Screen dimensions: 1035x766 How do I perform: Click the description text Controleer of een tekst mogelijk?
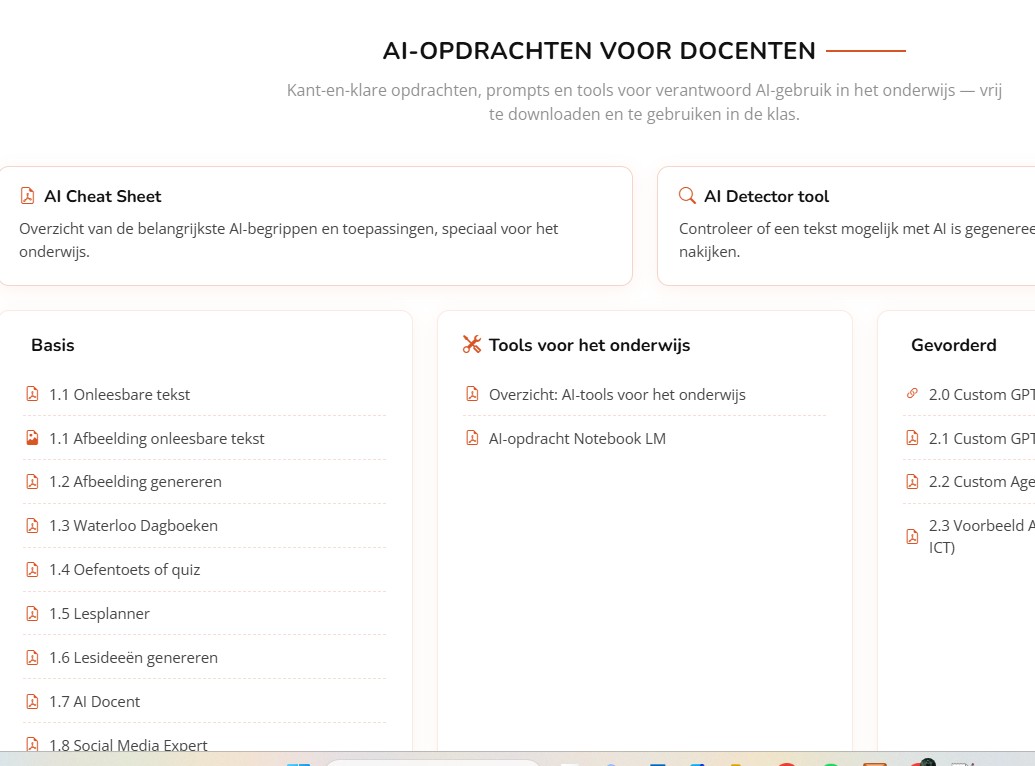tap(857, 240)
